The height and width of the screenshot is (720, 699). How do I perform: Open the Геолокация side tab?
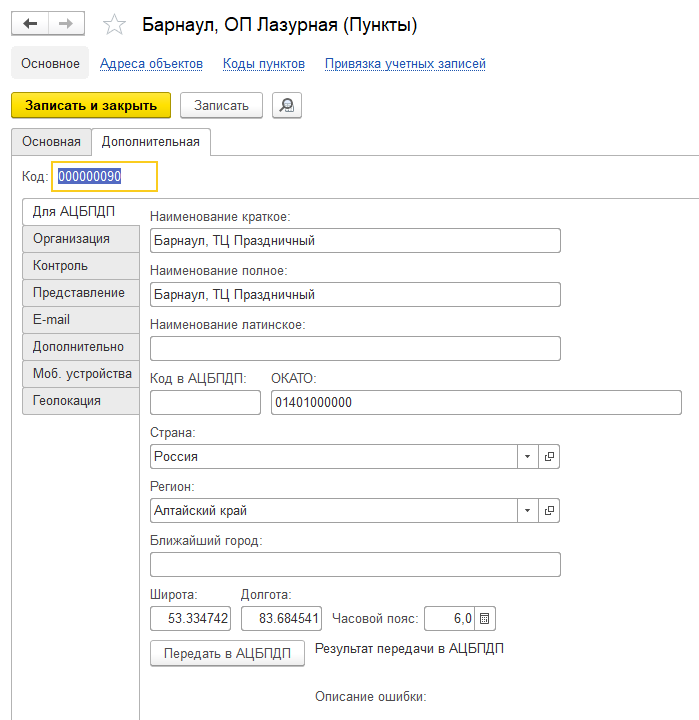point(67,401)
